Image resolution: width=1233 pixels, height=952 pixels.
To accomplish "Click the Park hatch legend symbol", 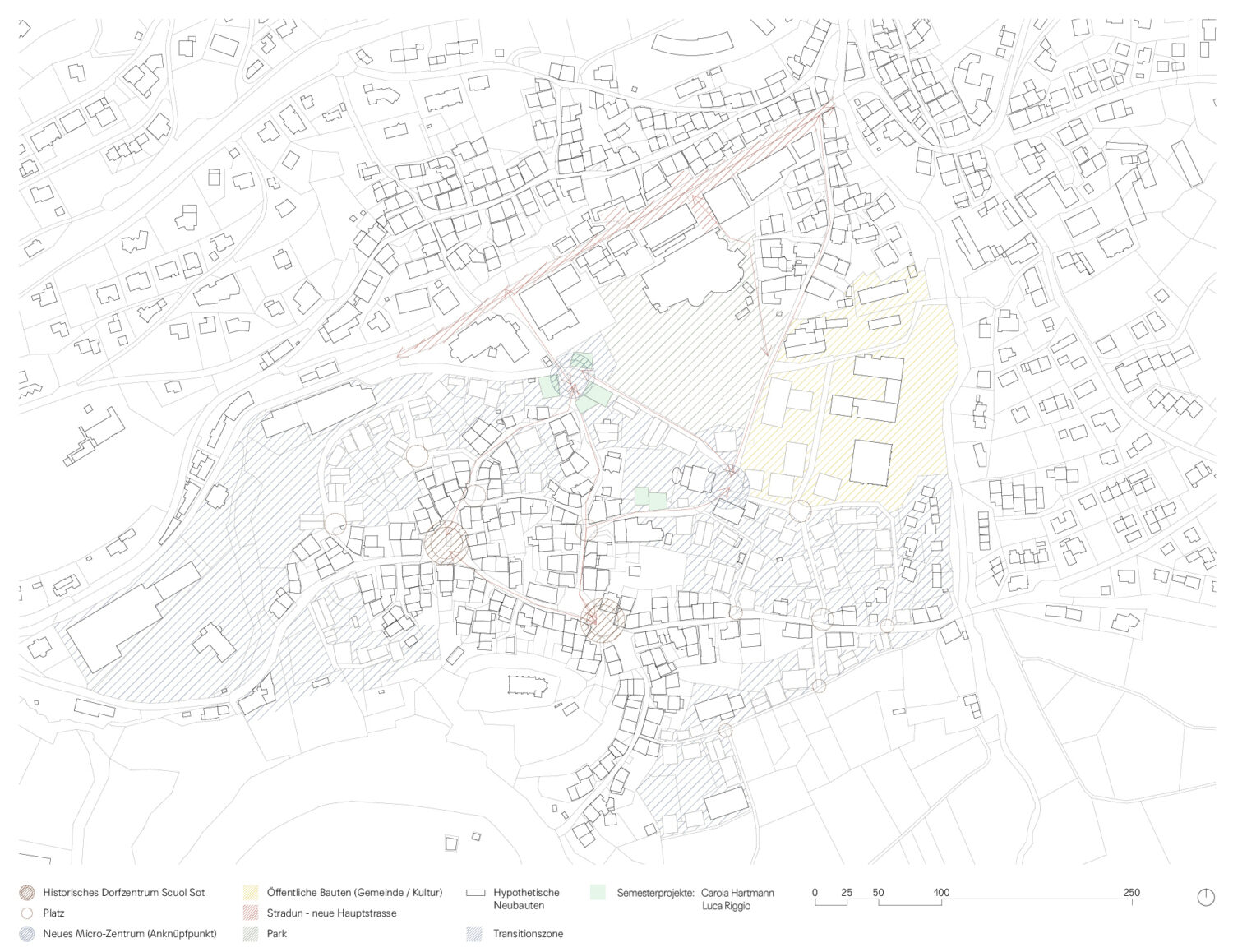I will coord(251,934).
